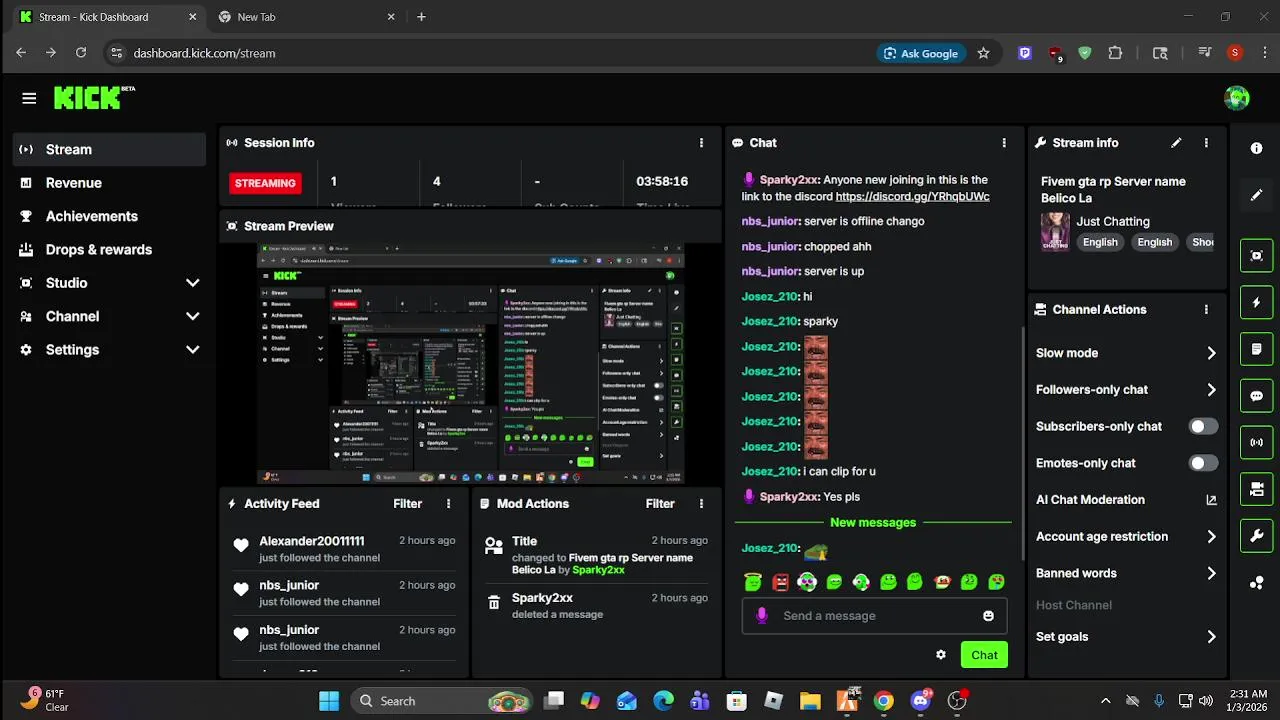
Task: Open Mod Actions three-dot menu
Action: pos(701,504)
